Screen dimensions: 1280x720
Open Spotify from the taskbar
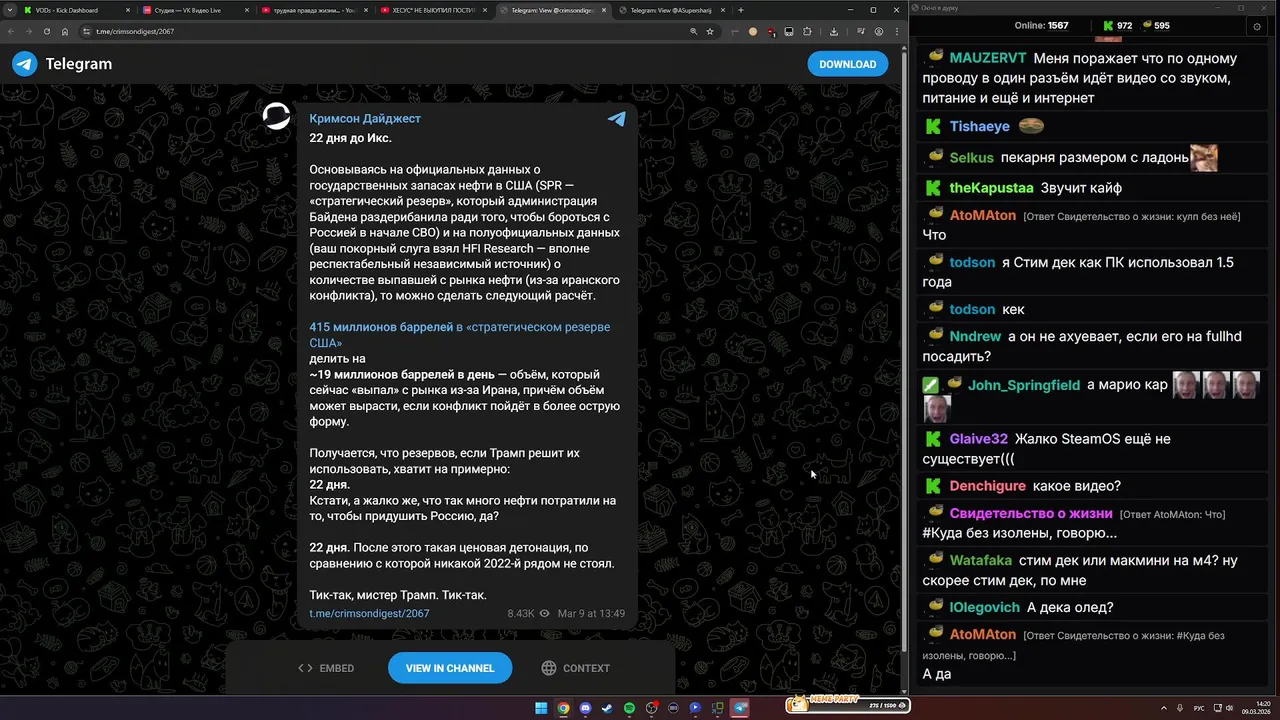[x=629, y=708]
